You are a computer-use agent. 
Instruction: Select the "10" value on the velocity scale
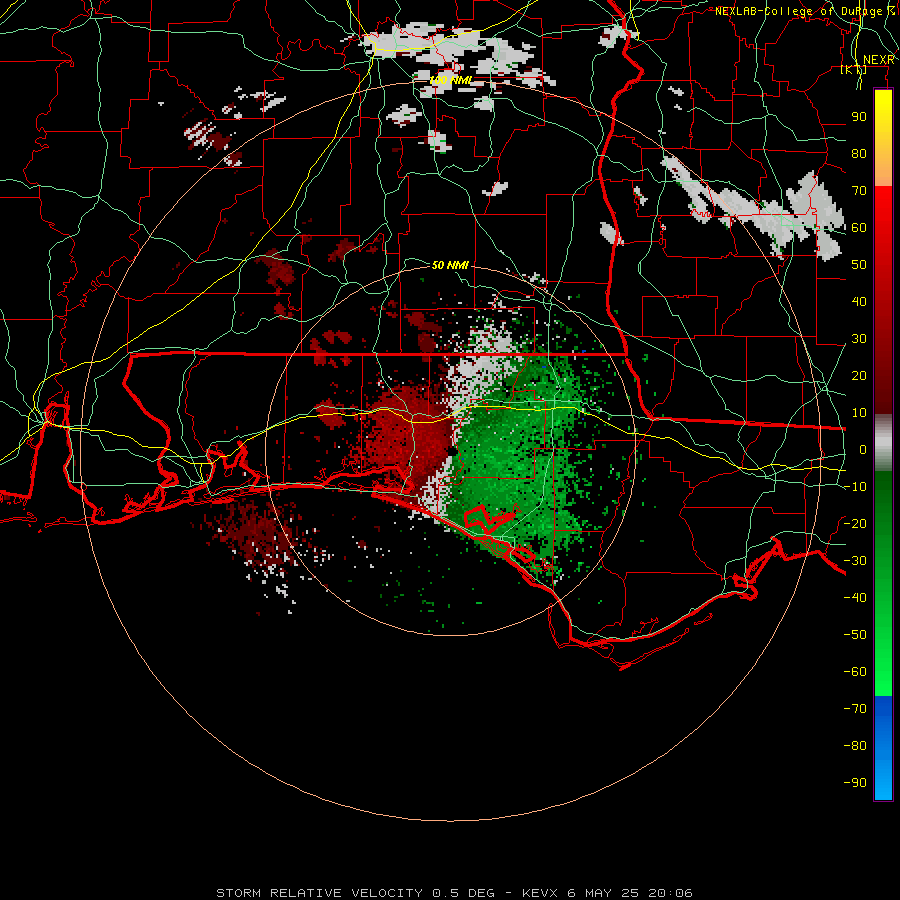point(859,413)
